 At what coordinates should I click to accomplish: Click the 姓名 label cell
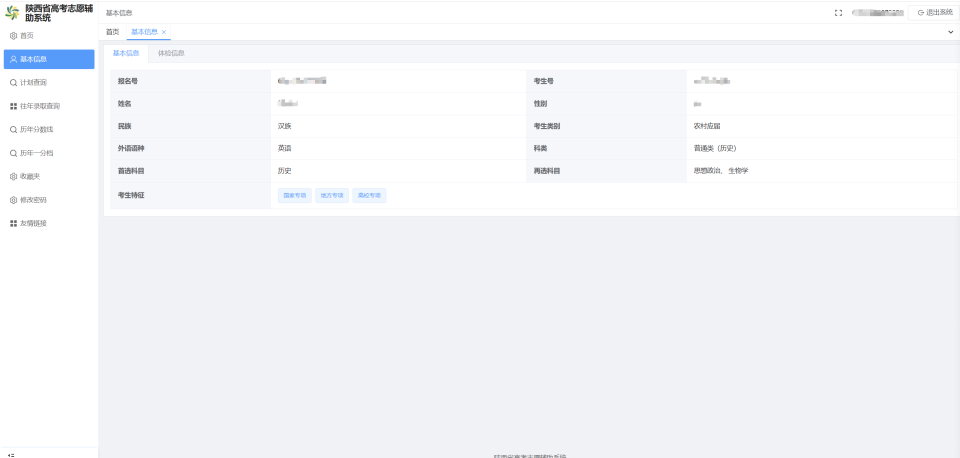tap(190, 104)
